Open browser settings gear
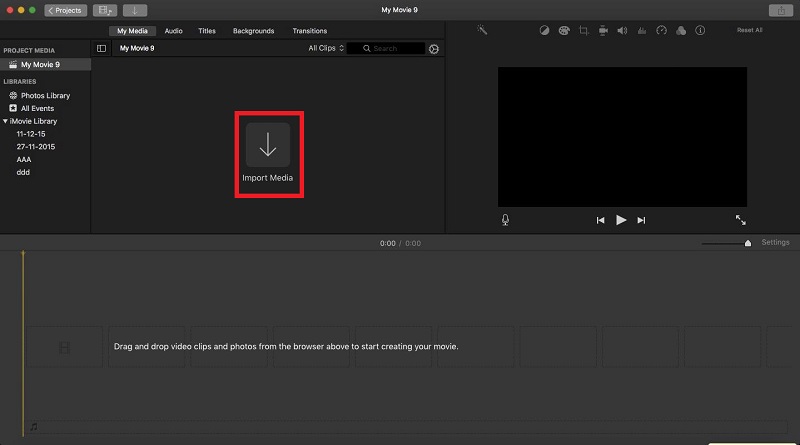800x445 pixels. point(434,49)
